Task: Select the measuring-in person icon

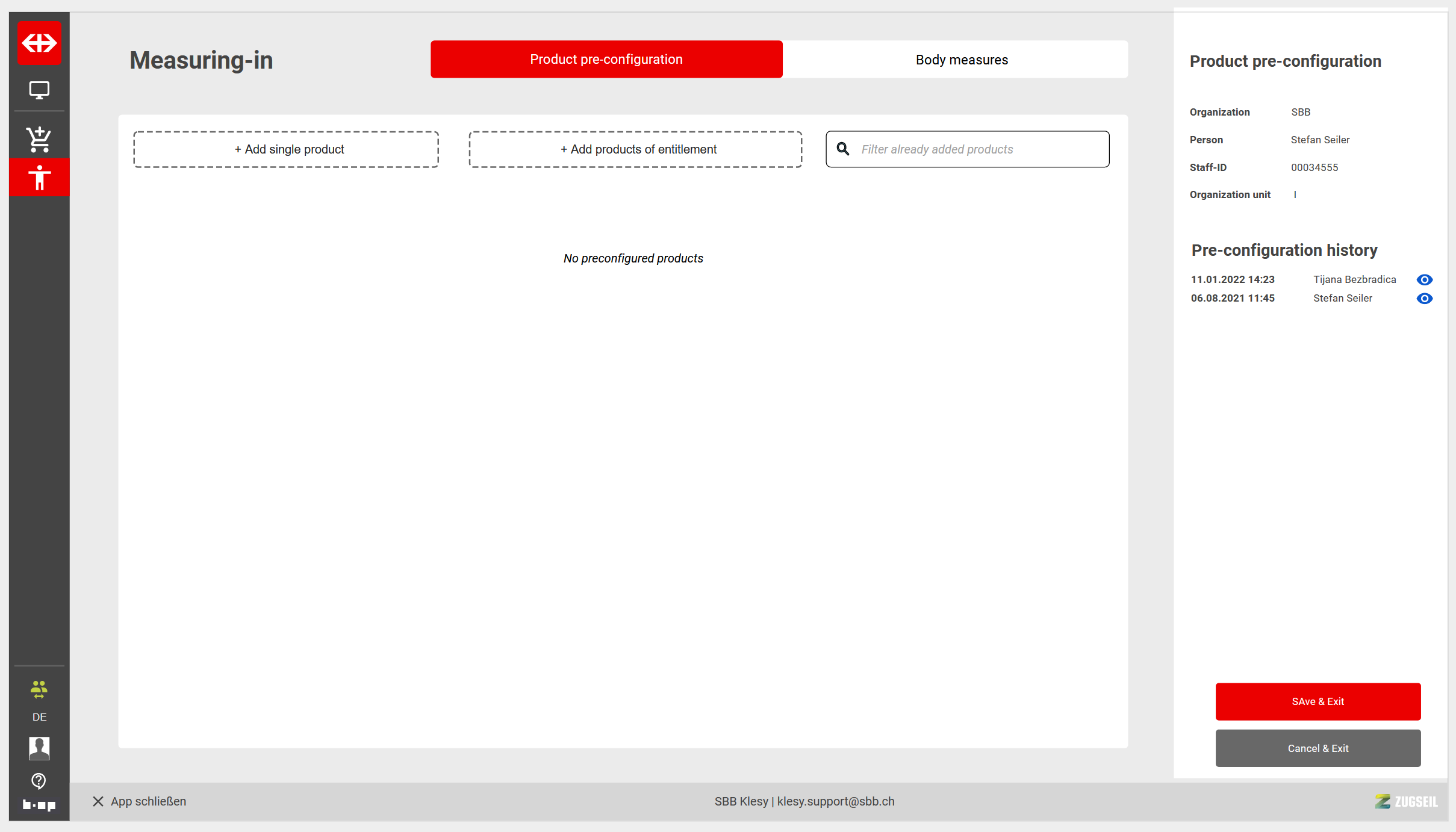Action: [39, 178]
